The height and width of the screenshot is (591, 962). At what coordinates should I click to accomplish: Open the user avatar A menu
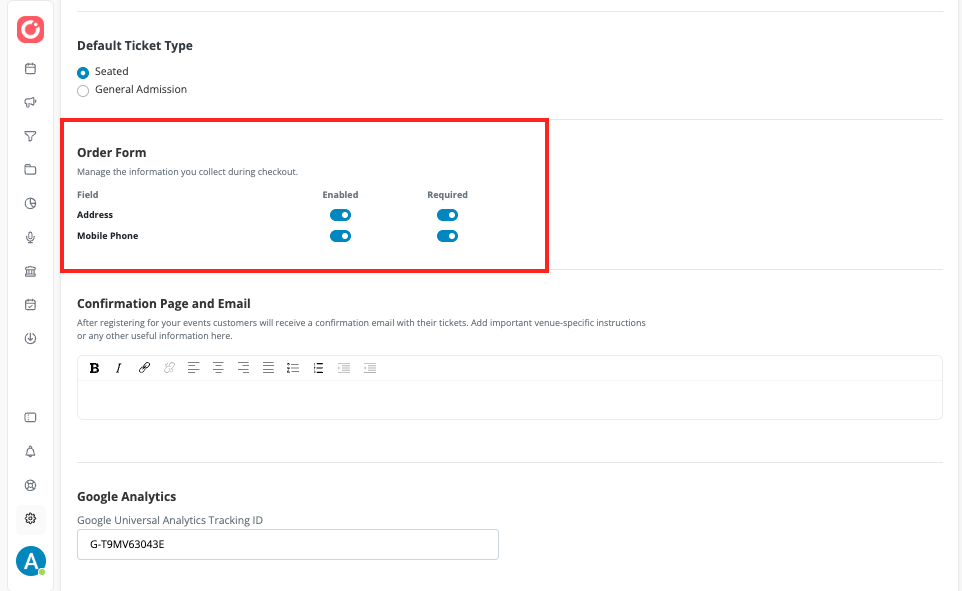[x=31, y=561]
